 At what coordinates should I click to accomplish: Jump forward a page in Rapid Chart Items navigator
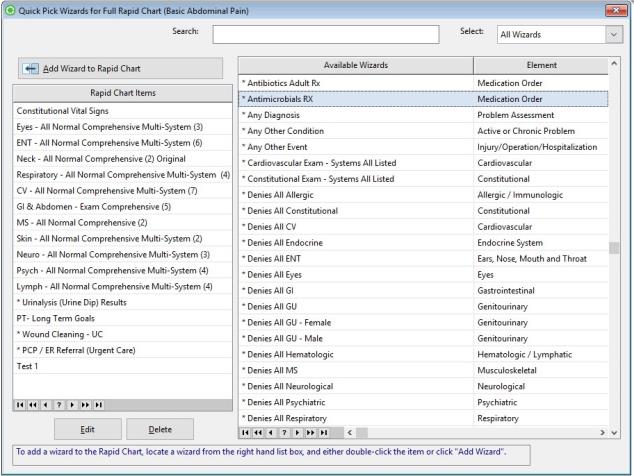tap(85, 405)
